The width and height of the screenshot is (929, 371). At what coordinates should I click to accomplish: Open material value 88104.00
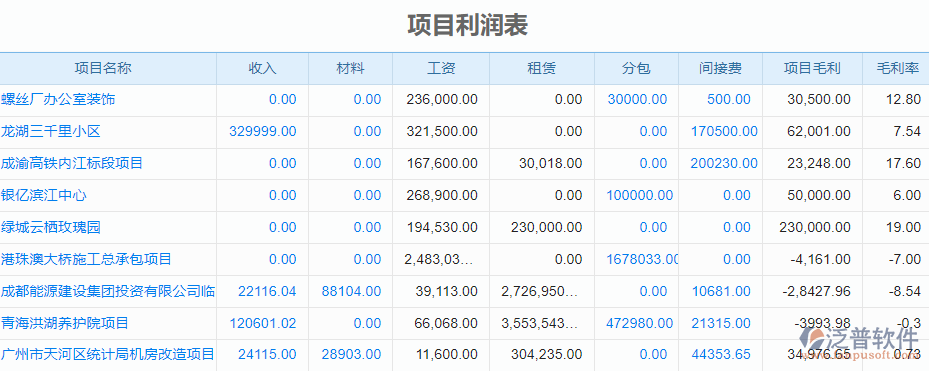(351, 292)
